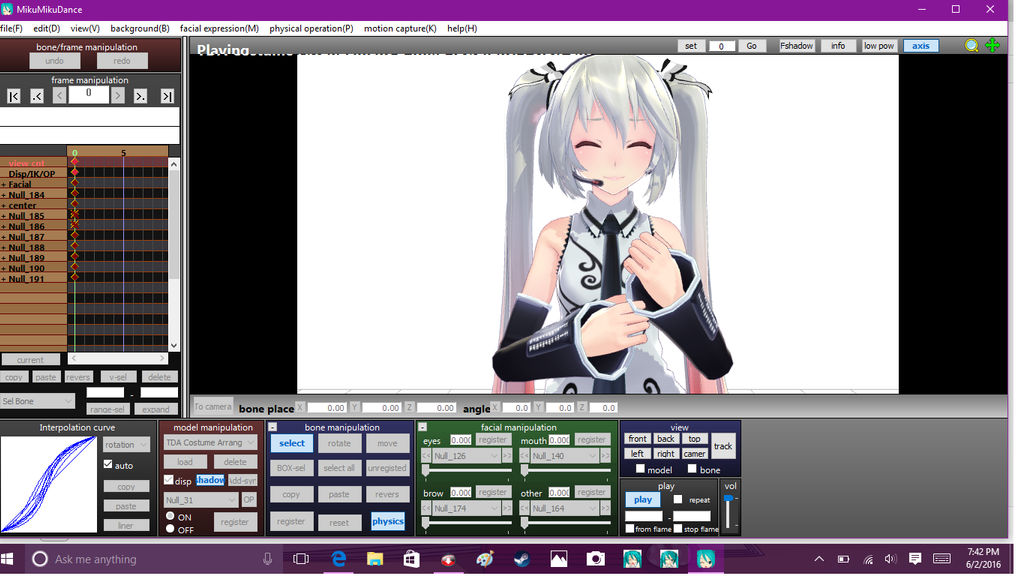Open the edit(D) menu
This screenshot has width=1024, height=576.
coord(46,28)
